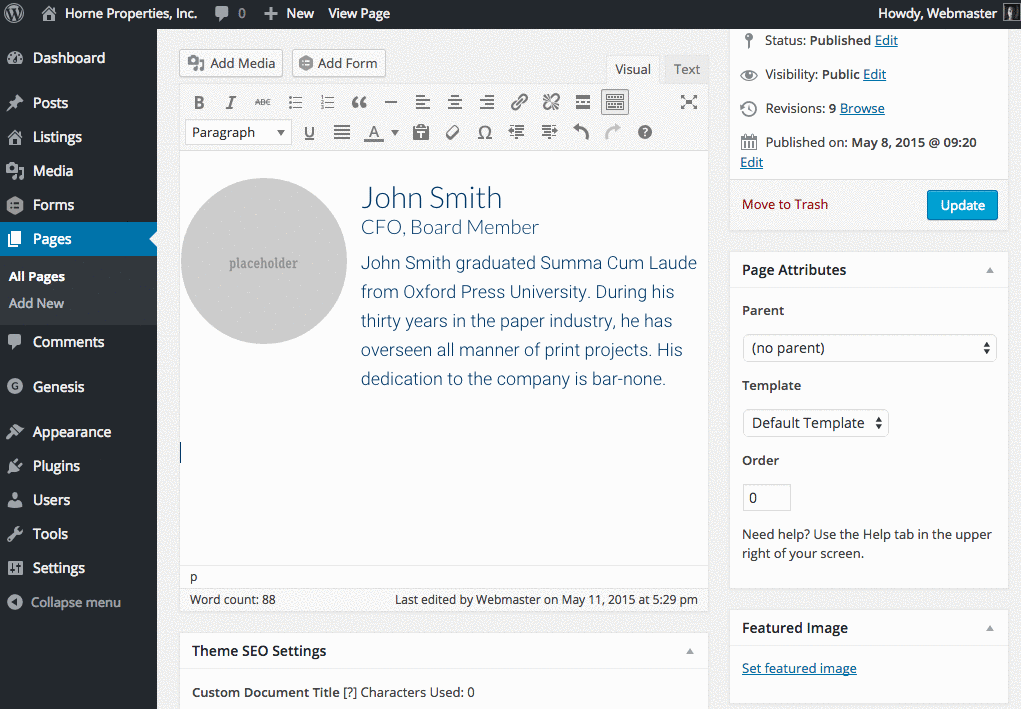Screen dimensions: 1021x709
Task: Click the Add Form button
Action: click(x=339, y=63)
